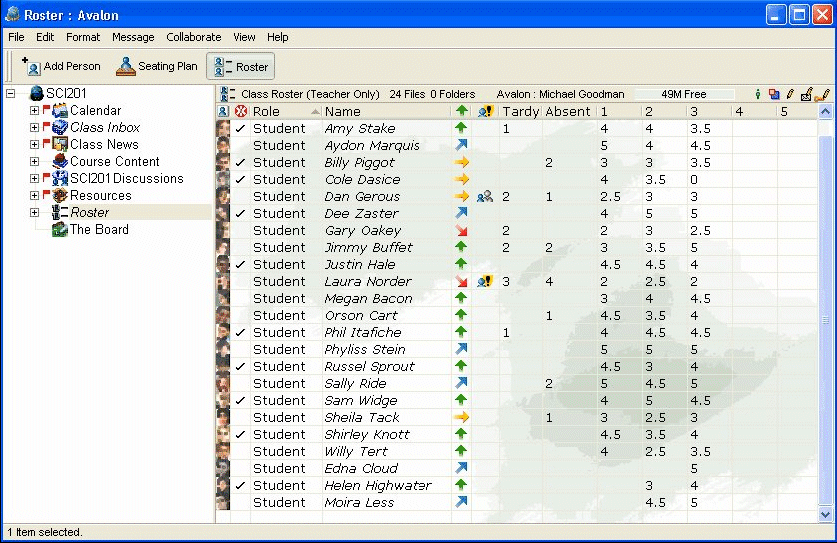Toggle the checkmark for Billy Piggot
837x543 pixels.
(x=240, y=163)
